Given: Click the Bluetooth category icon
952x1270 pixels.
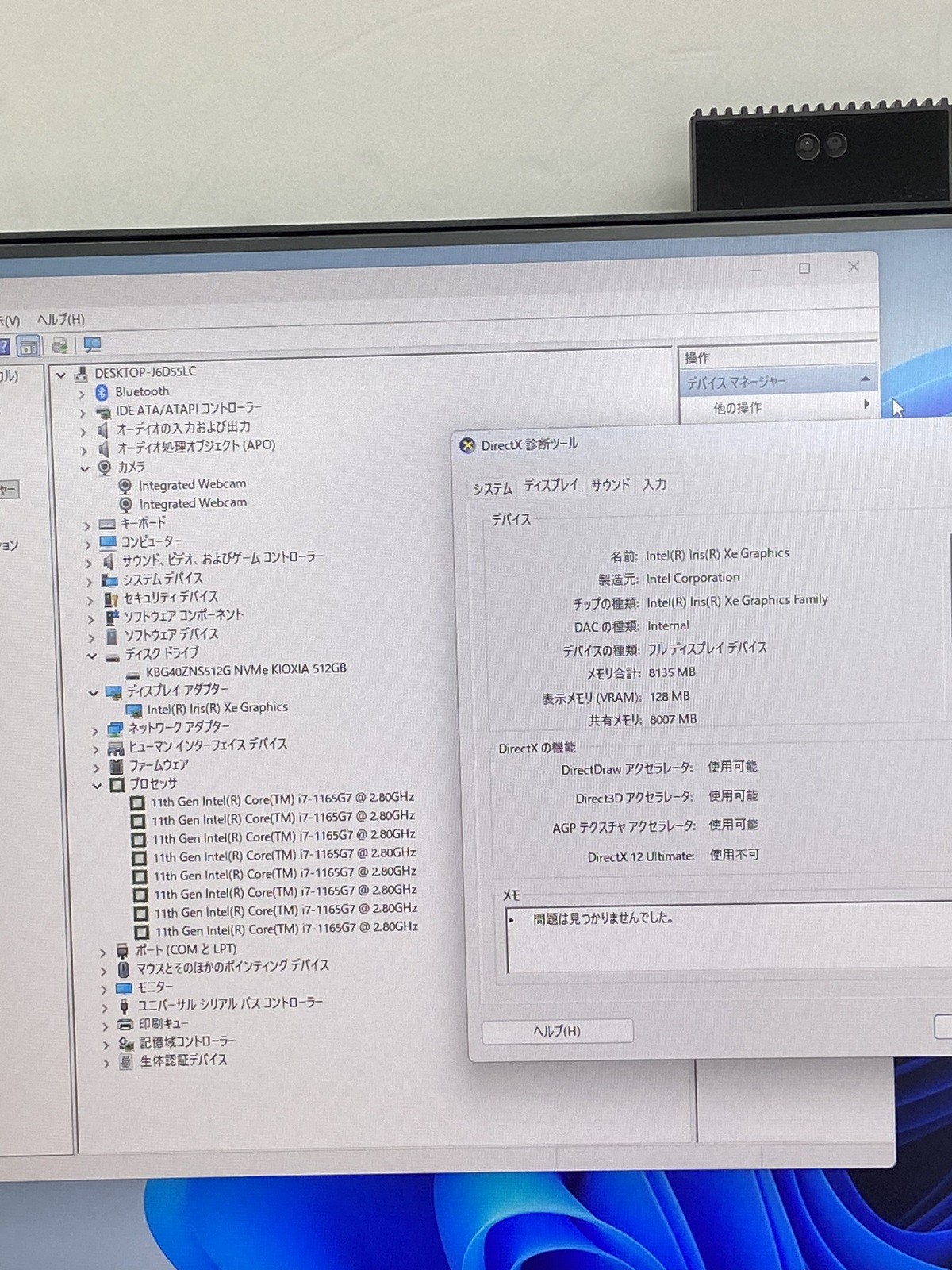Looking at the screenshot, I should [x=102, y=392].
